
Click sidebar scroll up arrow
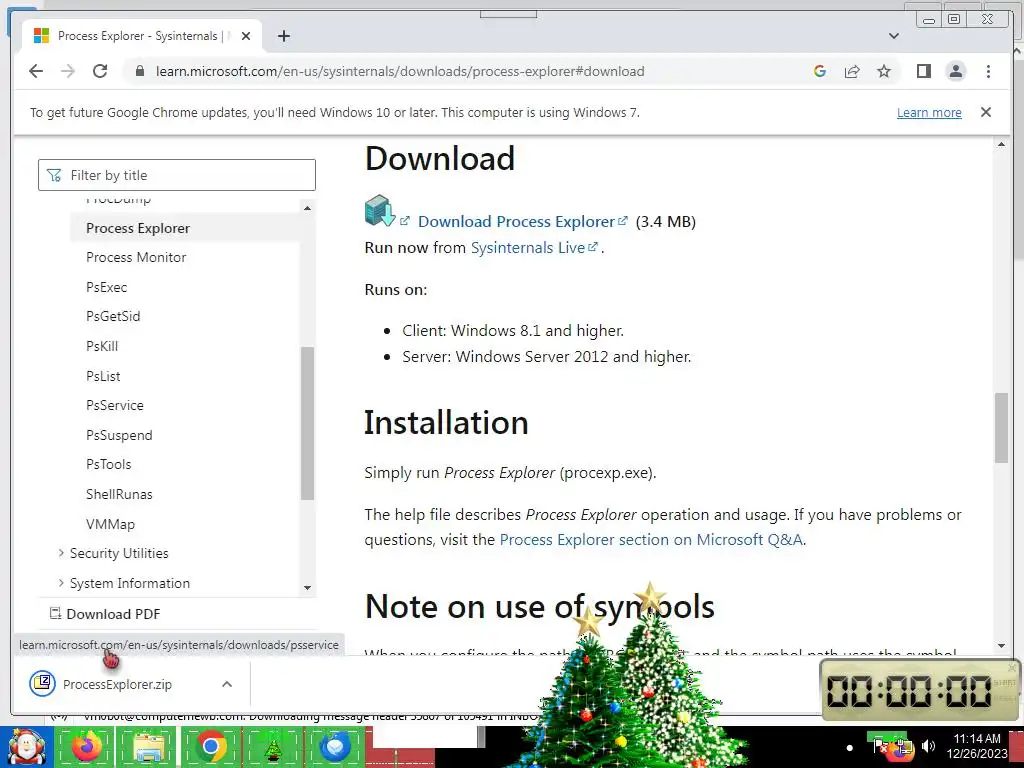tap(307, 208)
